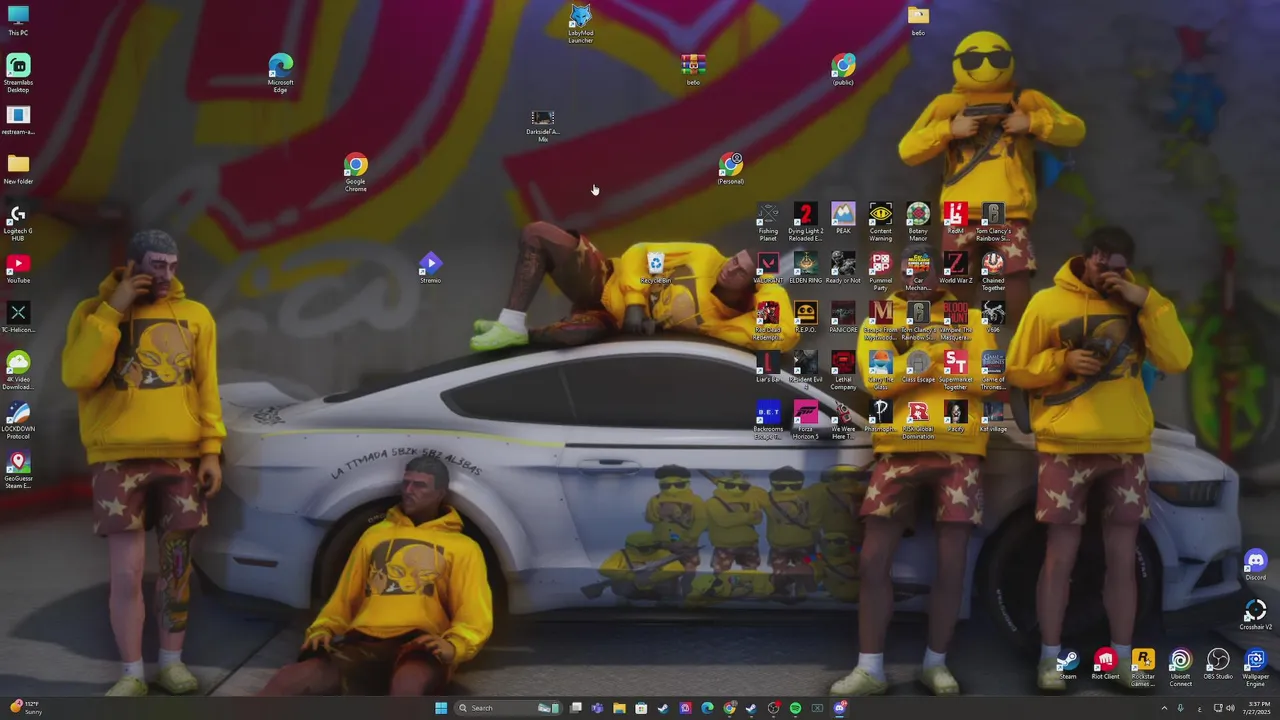Open Red Dead Redemption shortcut
The height and width of the screenshot is (720, 1280).
click(768, 320)
